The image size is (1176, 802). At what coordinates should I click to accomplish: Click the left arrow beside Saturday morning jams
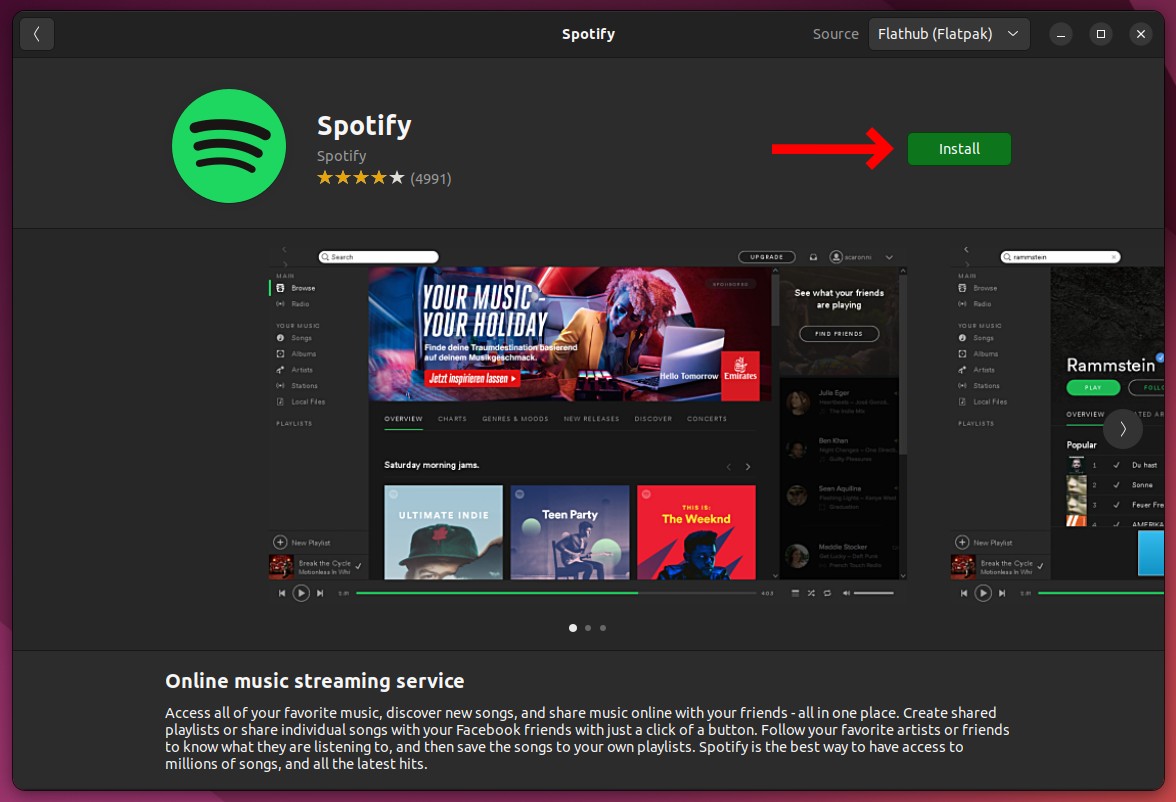728,467
